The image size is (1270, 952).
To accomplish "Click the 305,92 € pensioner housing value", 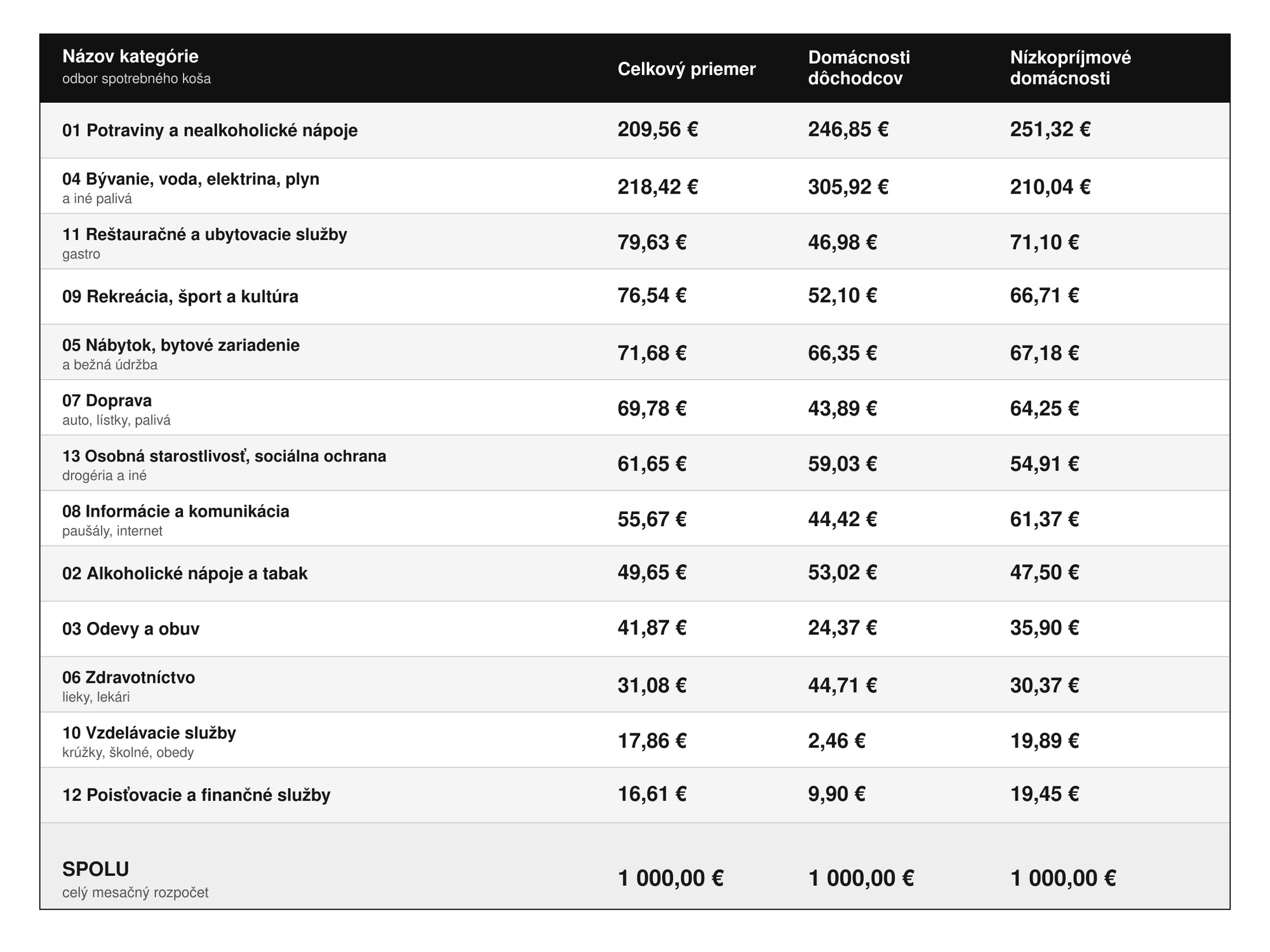I will click(x=848, y=187).
